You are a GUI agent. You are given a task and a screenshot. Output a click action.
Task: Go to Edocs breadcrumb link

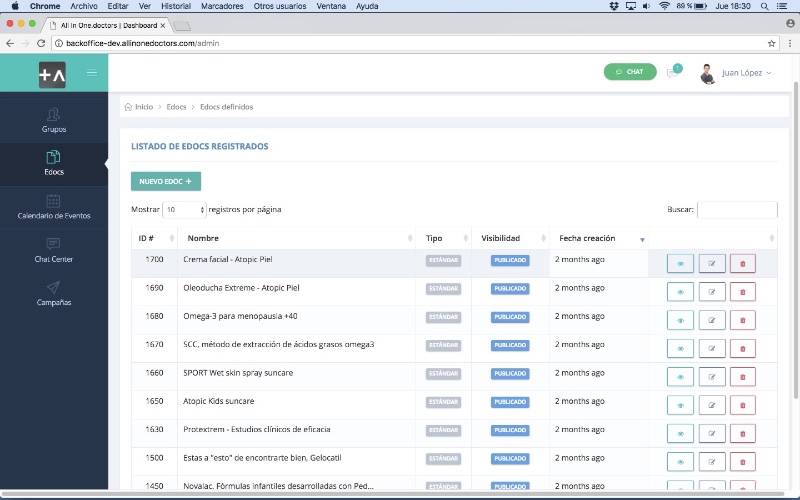176,107
